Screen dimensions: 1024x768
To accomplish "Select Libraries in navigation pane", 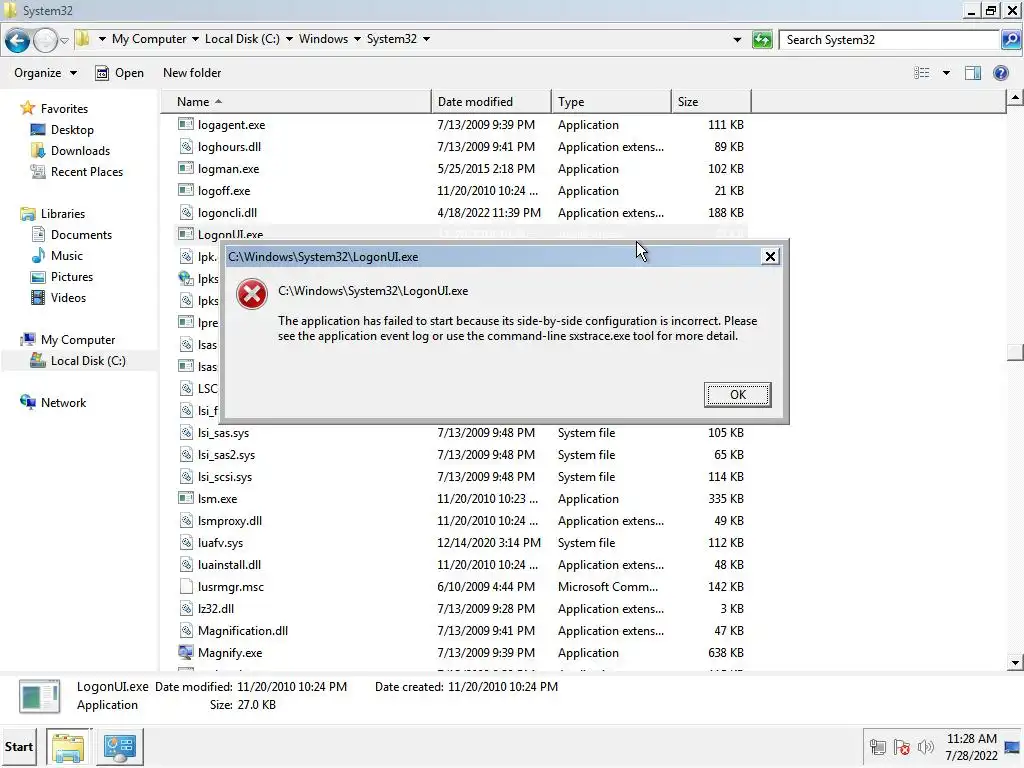I will click(x=63, y=214).
